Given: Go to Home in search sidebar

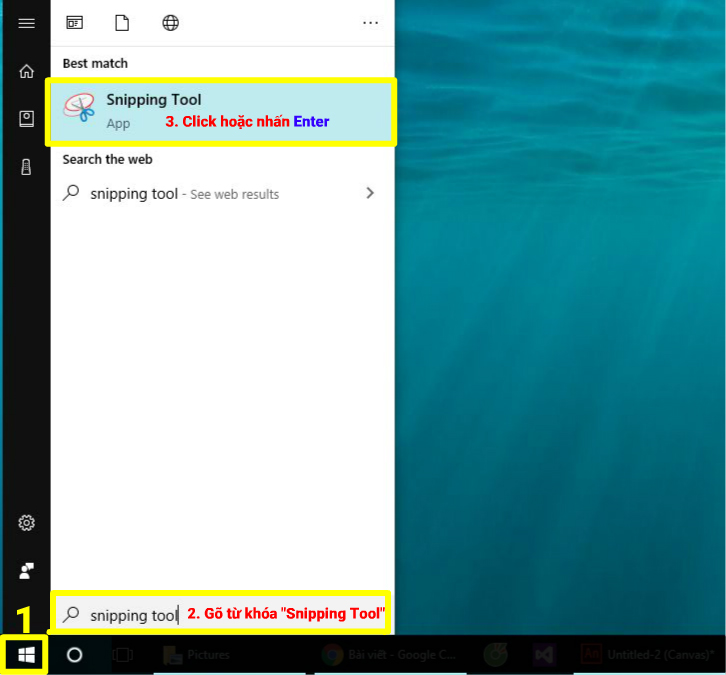Looking at the screenshot, I should point(26,71).
